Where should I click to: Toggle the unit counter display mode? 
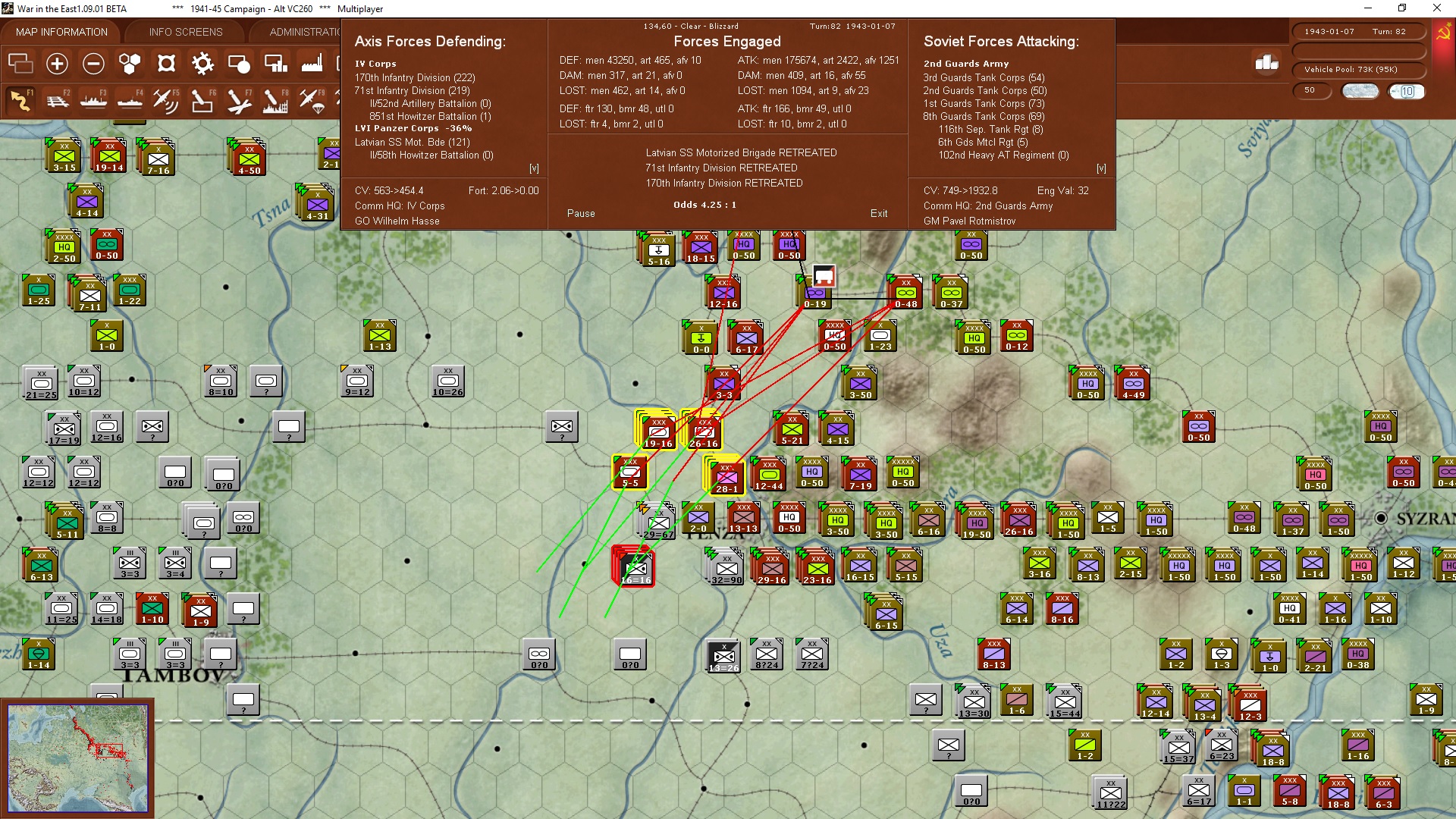(166, 64)
